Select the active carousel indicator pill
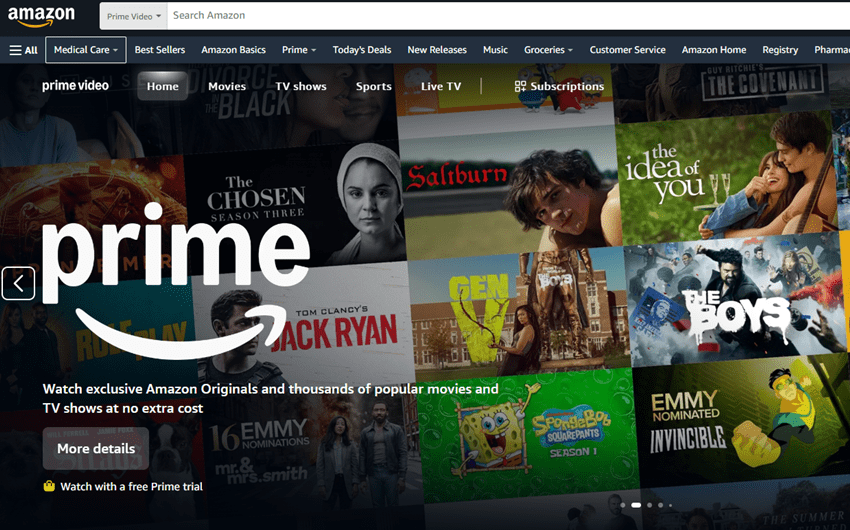 (636, 505)
